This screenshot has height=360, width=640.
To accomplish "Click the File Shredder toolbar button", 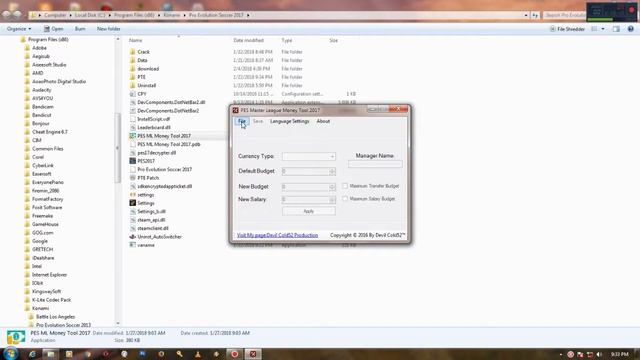I will point(567,29).
